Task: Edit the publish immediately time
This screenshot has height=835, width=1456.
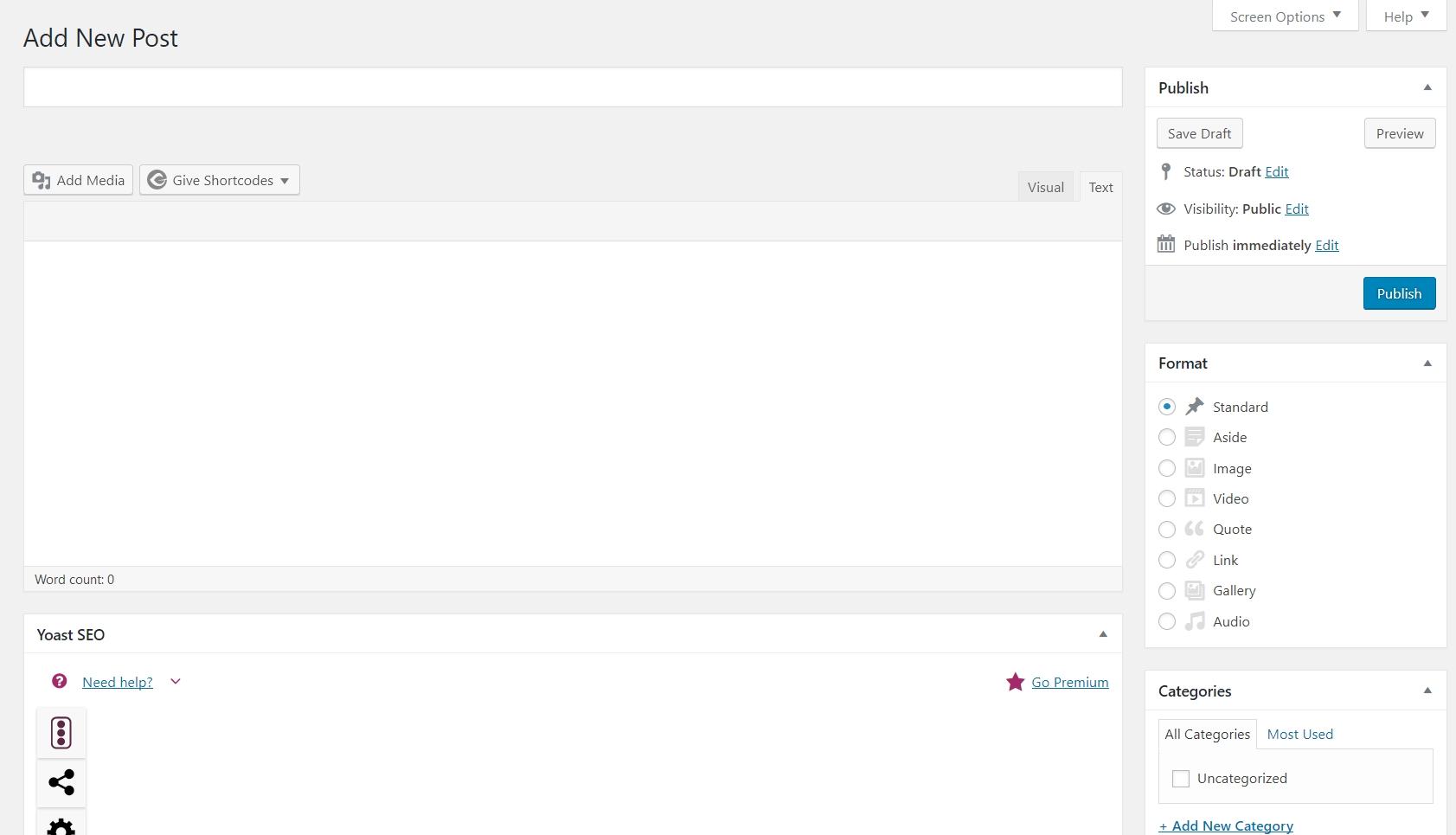Action: pos(1327,245)
